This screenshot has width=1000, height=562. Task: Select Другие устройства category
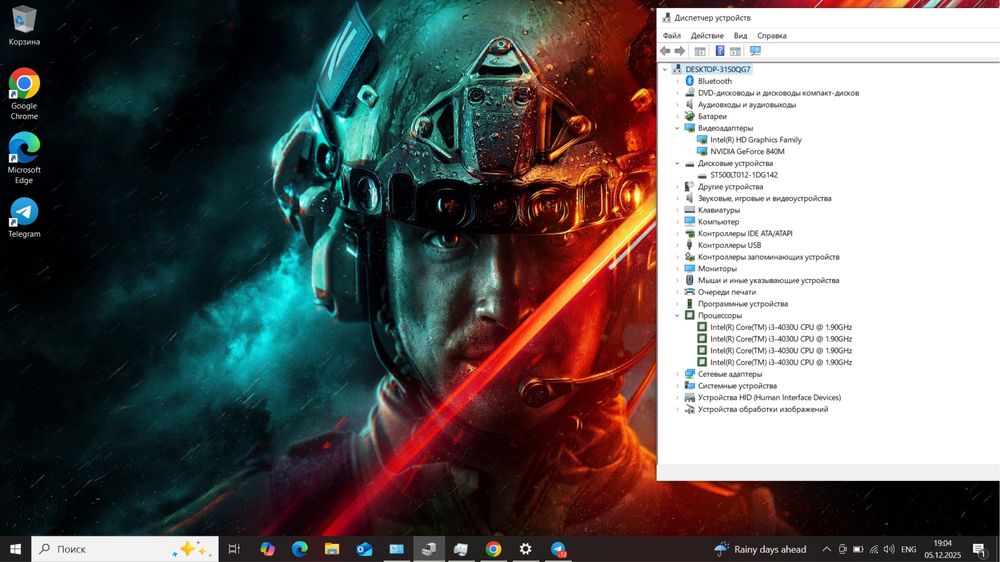tap(730, 187)
